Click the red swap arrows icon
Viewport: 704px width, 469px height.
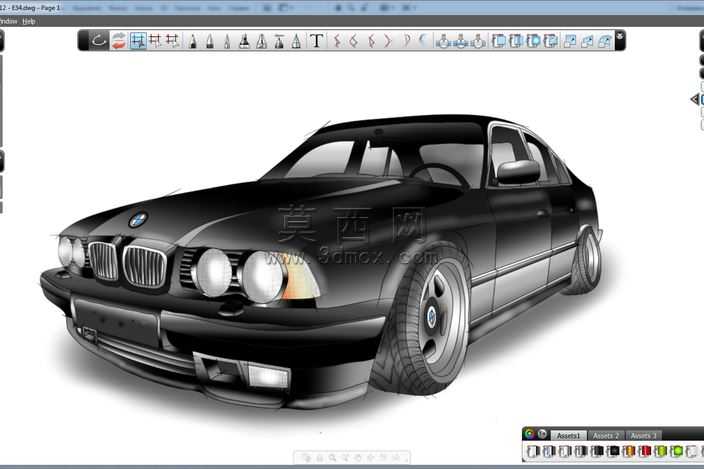[119, 41]
